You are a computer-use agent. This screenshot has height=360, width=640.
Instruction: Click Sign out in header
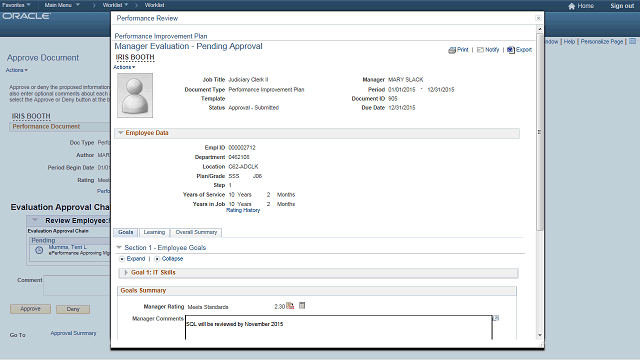coord(622,6)
